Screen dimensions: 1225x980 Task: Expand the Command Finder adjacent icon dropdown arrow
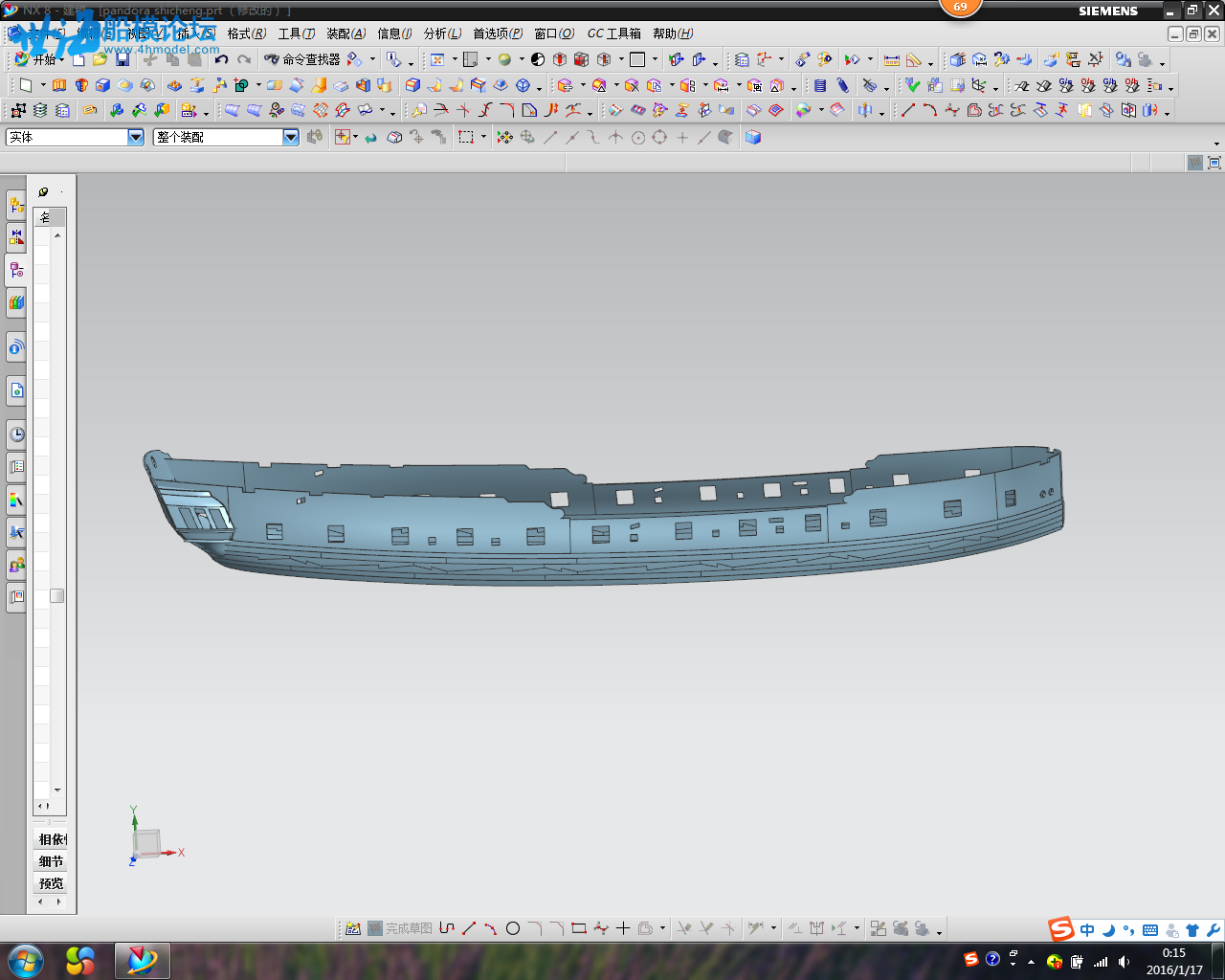(x=372, y=59)
